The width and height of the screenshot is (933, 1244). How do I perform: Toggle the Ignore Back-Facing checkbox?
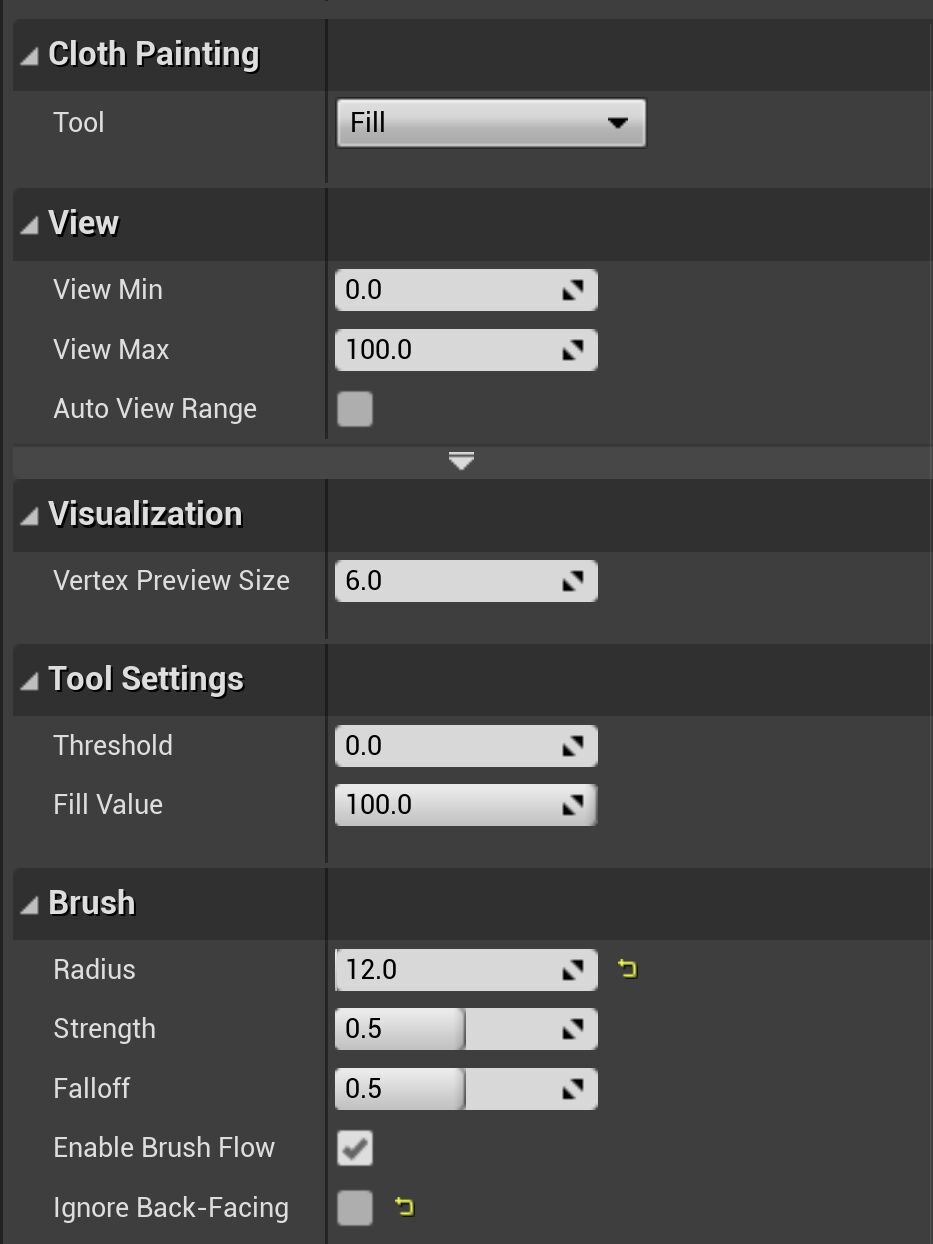[355, 1208]
